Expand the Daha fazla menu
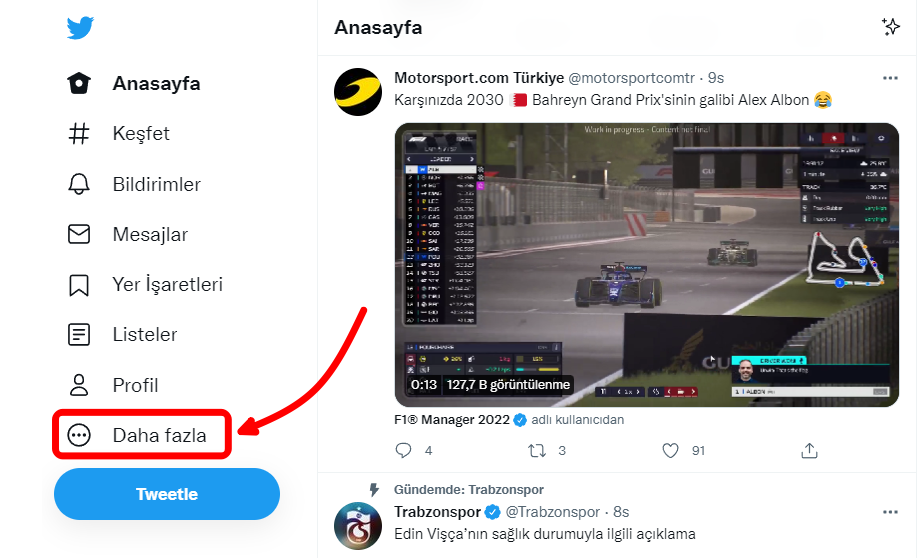The width and height of the screenshot is (923, 558). tap(142, 435)
